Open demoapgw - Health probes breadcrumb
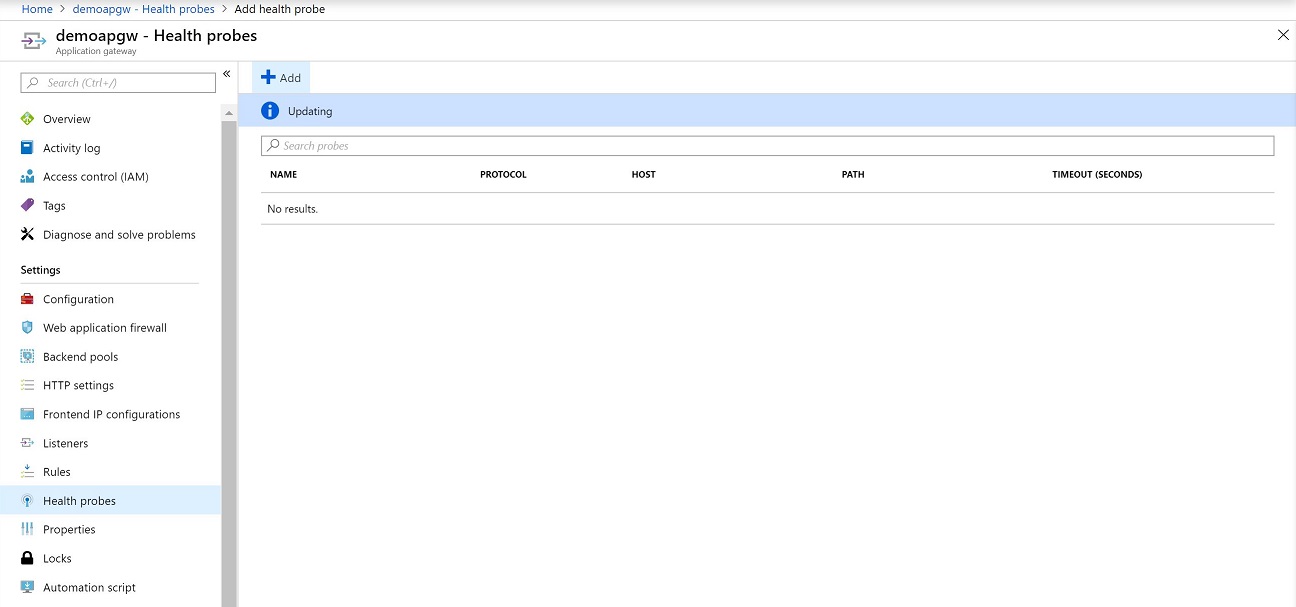The width and height of the screenshot is (1296, 607). click(144, 9)
